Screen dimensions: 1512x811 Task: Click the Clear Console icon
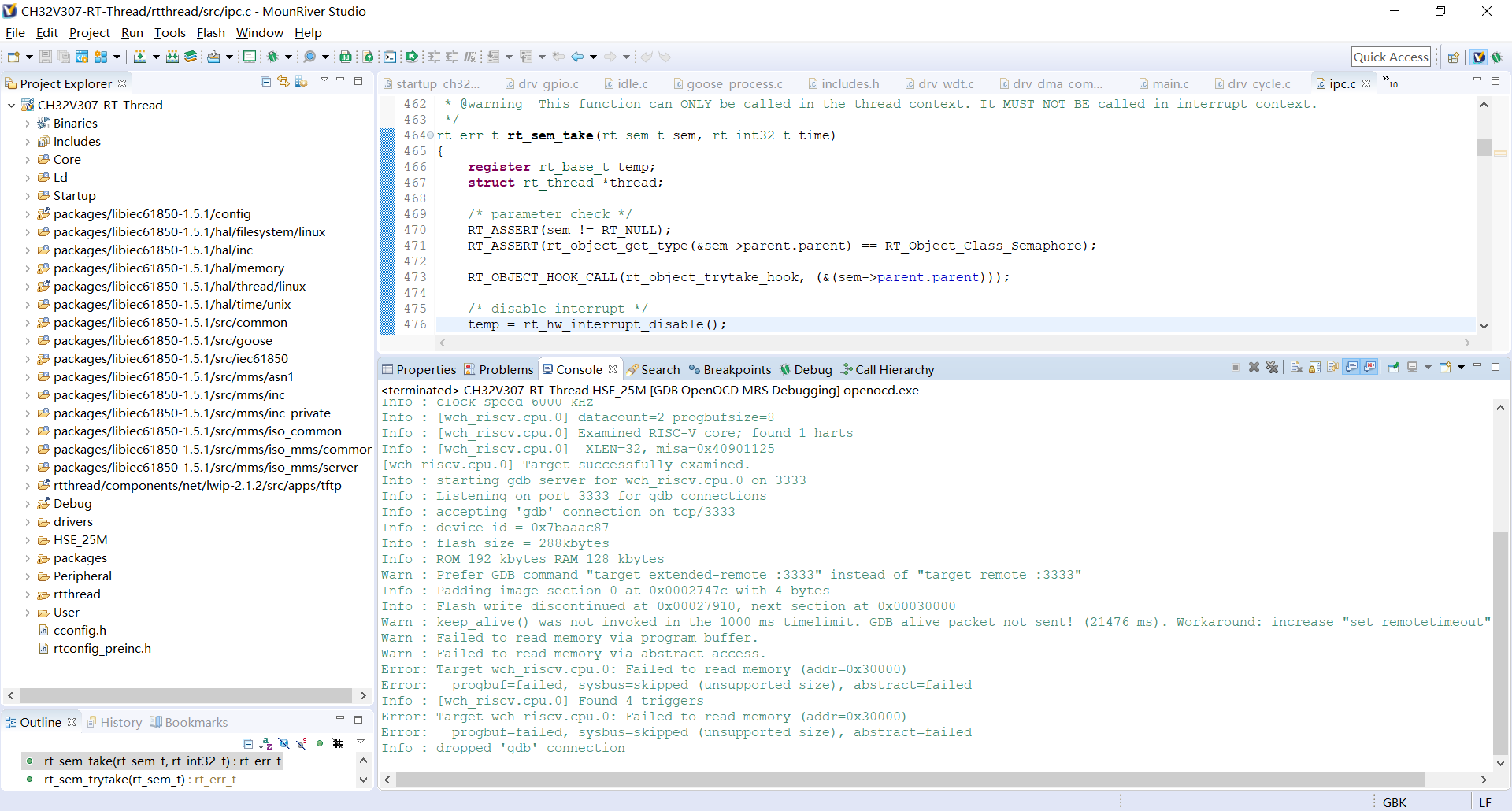pyautogui.click(x=1296, y=368)
